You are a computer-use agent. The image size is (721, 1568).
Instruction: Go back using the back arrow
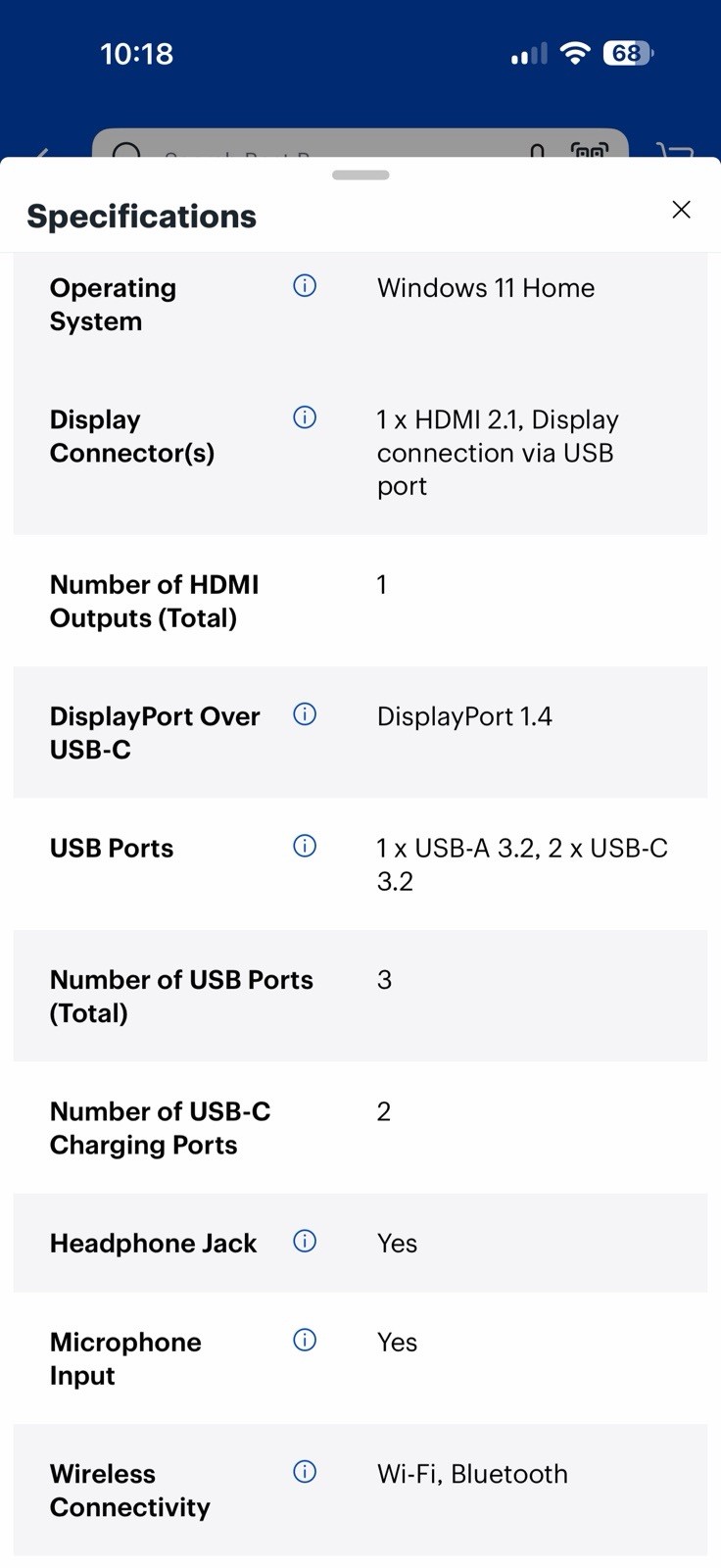pyautogui.click(x=41, y=153)
